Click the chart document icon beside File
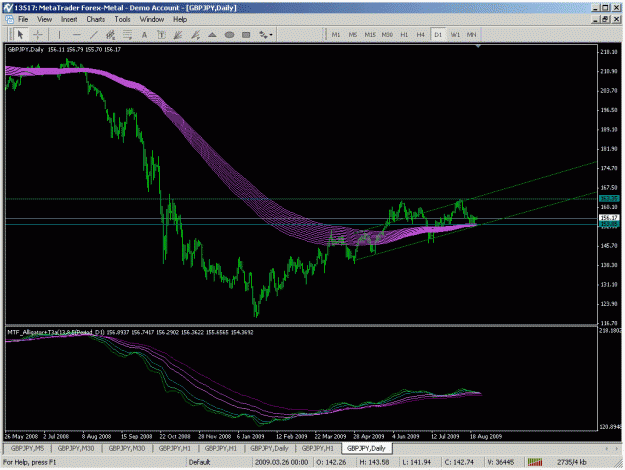The image size is (625, 470). click(x=9, y=20)
